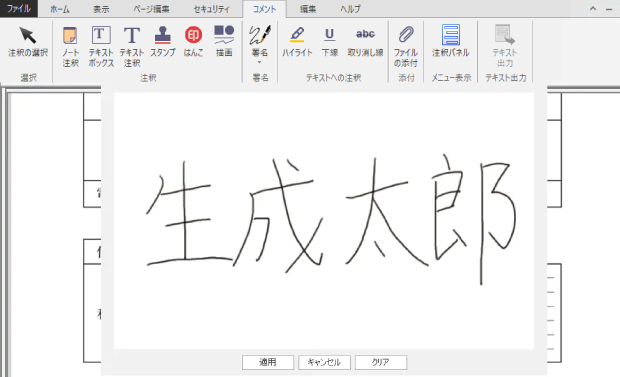This screenshot has width=620, height=377.
Task: Add a ノート注釈 sticky note
Action: tap(70, 46)
